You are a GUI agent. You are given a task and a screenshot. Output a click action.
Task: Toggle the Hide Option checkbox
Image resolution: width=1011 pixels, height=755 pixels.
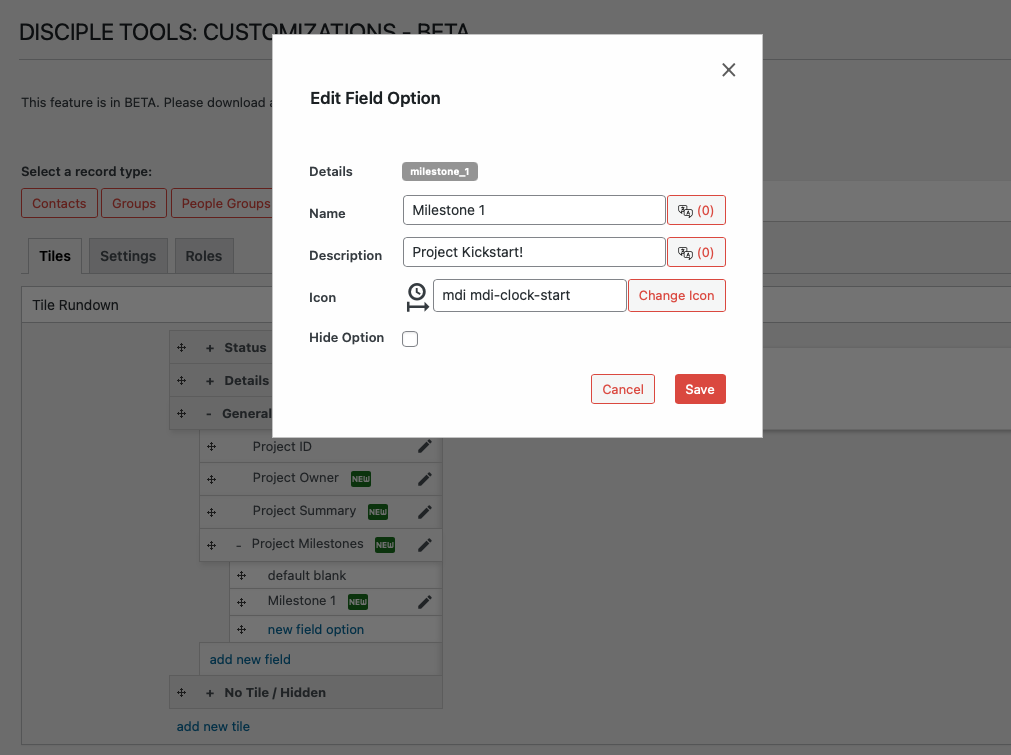point(410,339)
